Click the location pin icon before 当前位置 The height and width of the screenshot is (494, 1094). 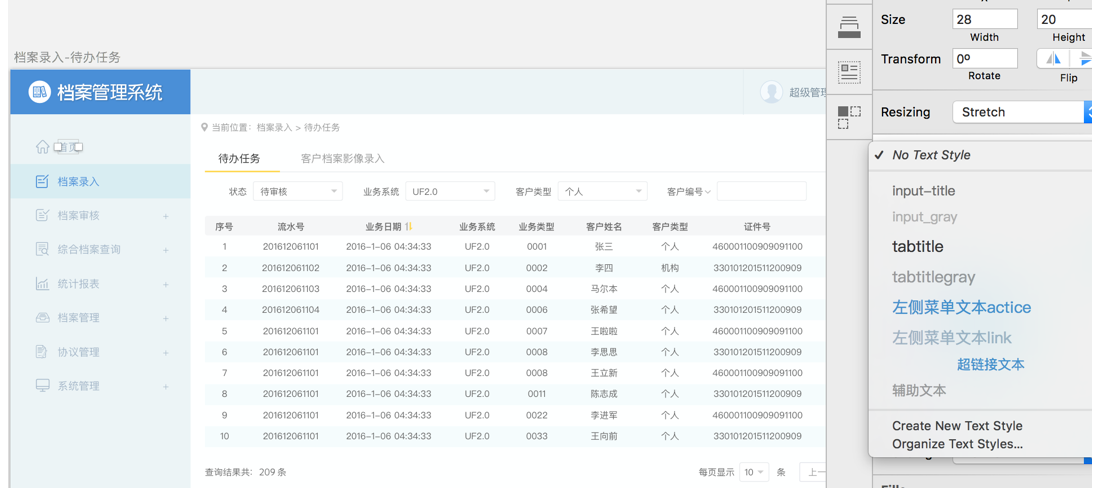coord(204,128)
